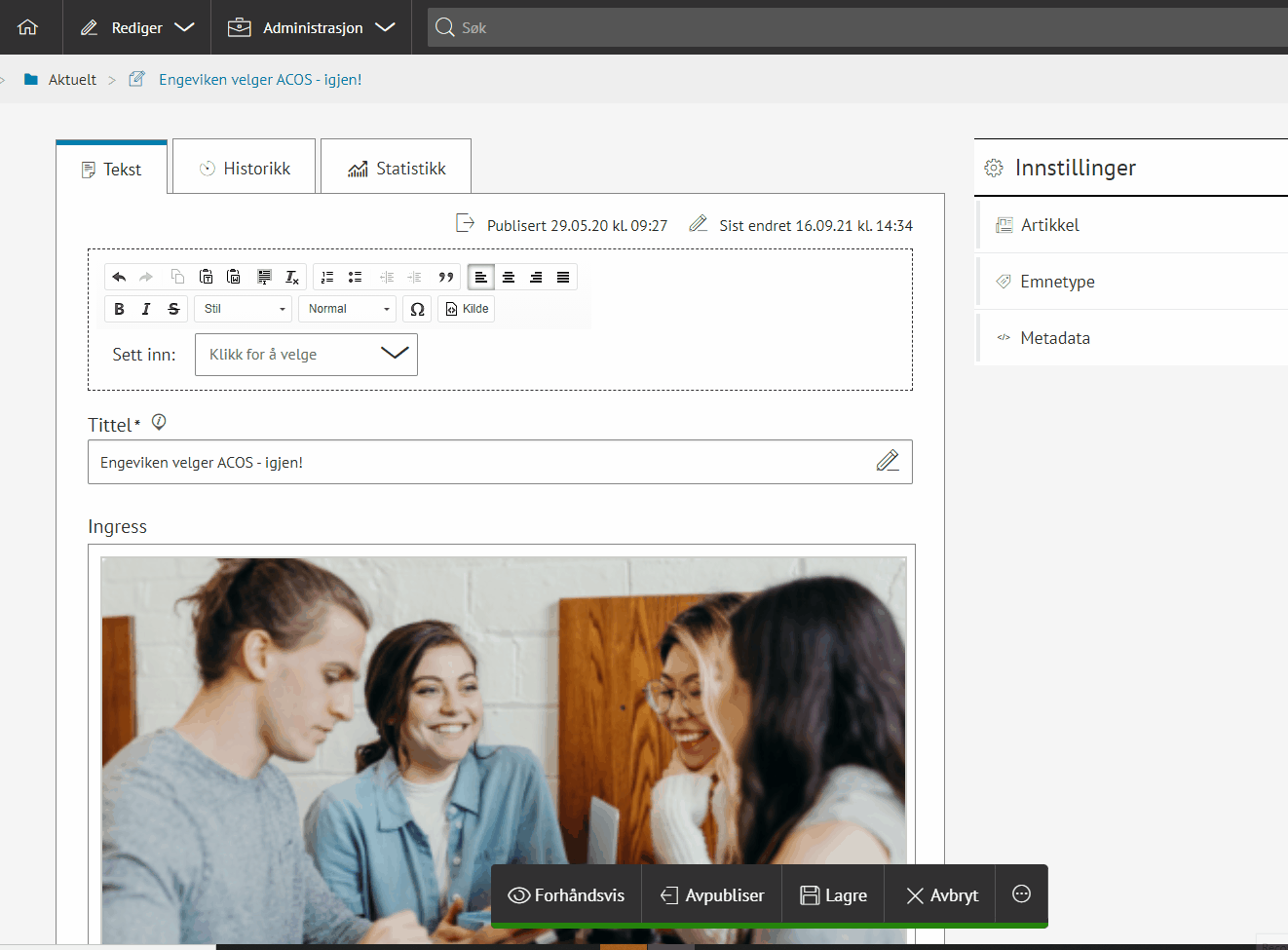
Task: Toggle italic text formatting
Action: [x=146, y=309]
